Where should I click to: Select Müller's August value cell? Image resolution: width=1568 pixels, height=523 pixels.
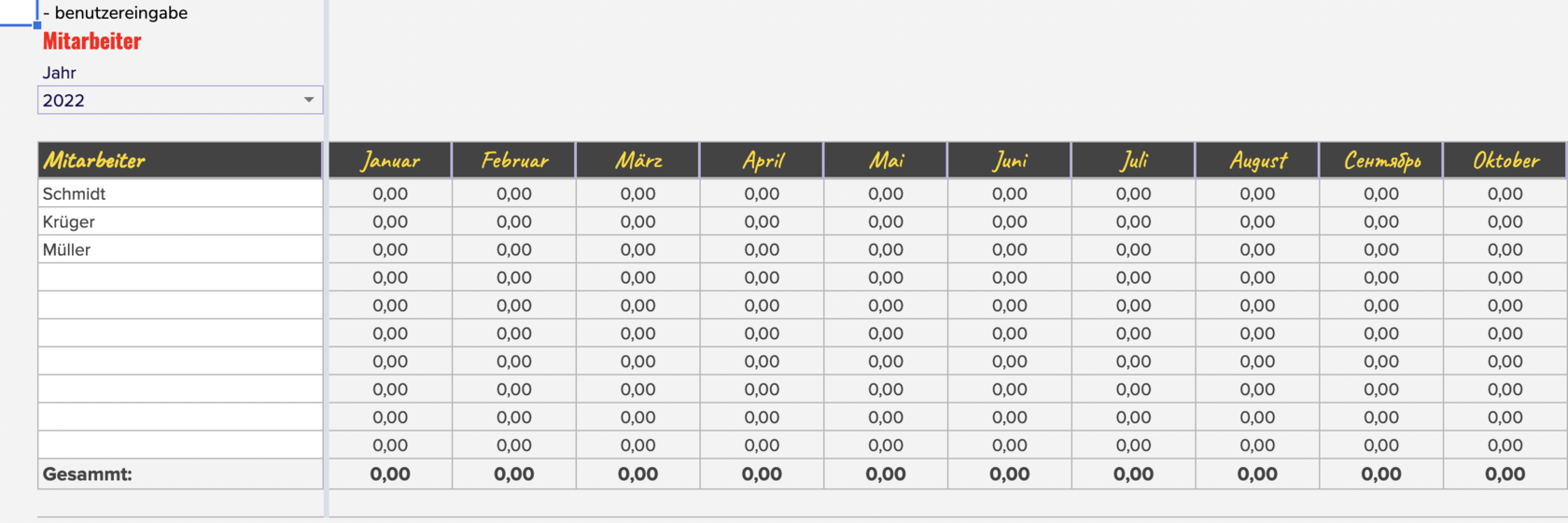(x=1257, y=249)
